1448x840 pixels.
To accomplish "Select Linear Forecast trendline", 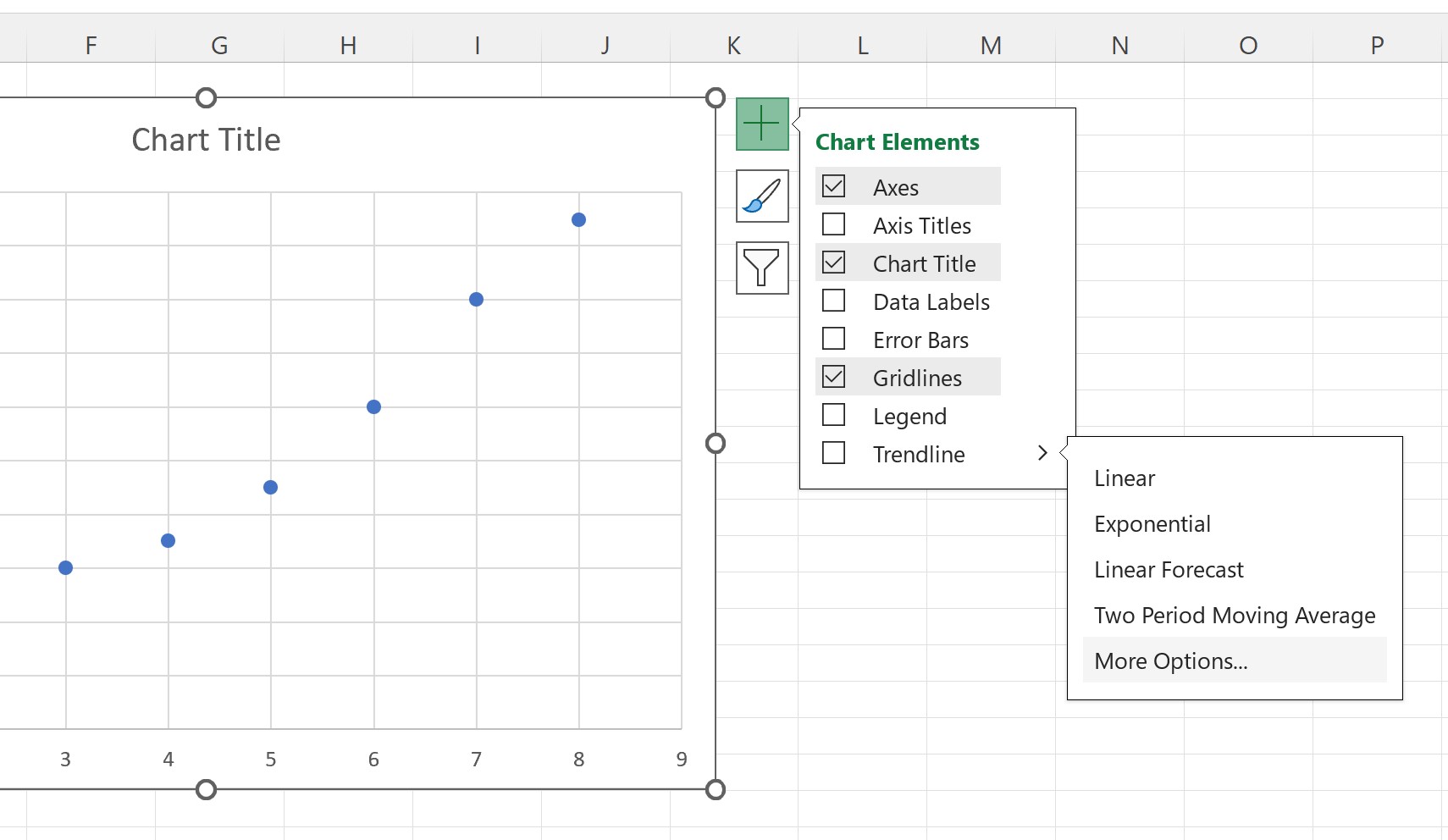I will click(1169, 569).
